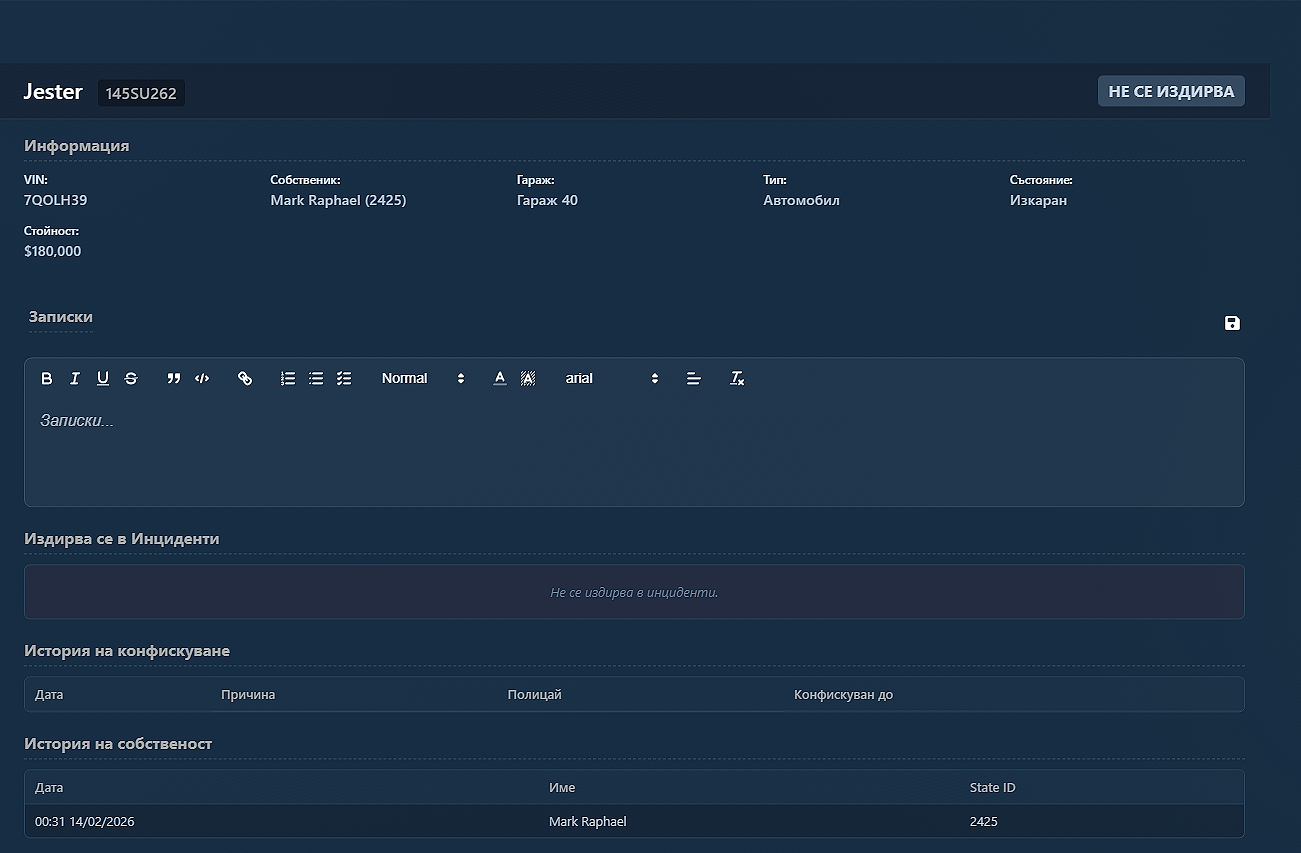This screenshot has height=853, width=1301.
Task: Click owner name Mark Raphael (2425)
Action: 338,200
